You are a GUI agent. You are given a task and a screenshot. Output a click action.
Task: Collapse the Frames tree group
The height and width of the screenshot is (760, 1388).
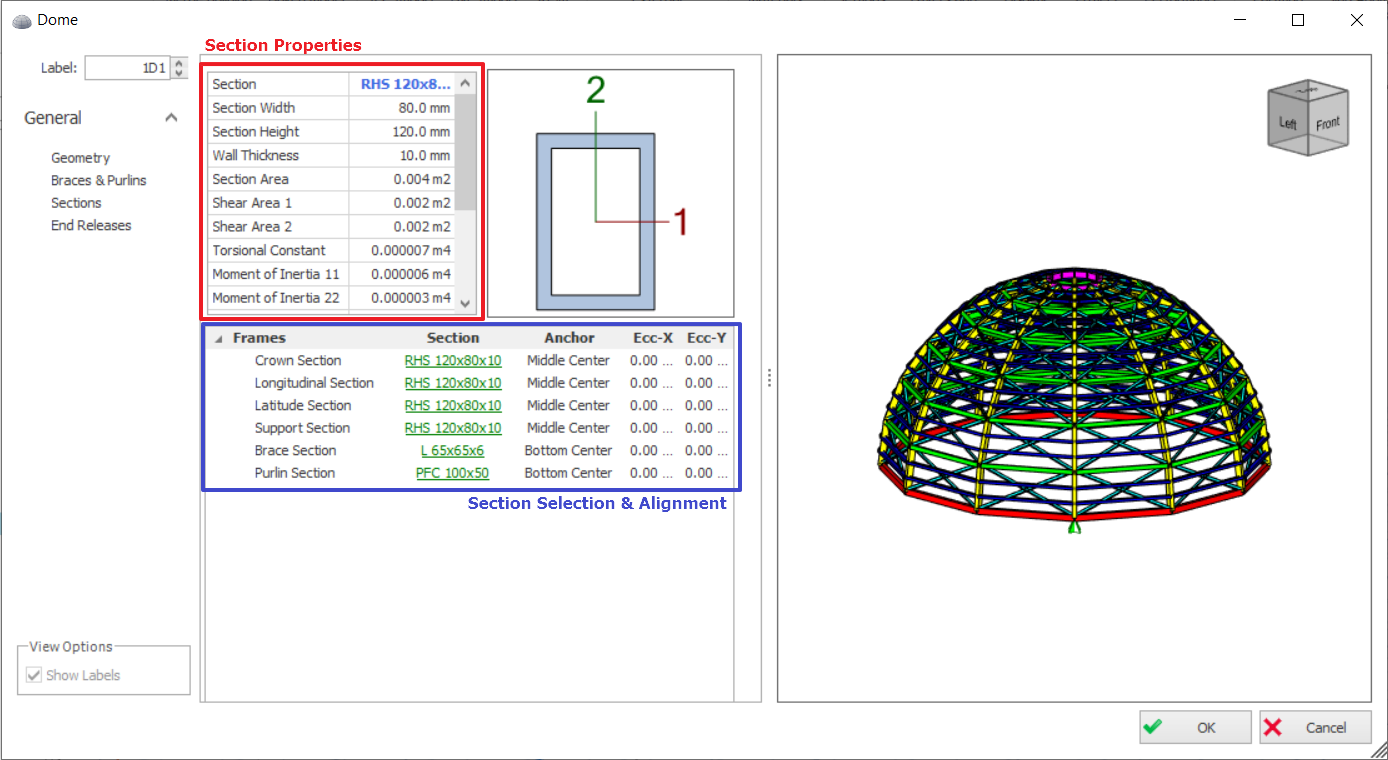(219, 339)
